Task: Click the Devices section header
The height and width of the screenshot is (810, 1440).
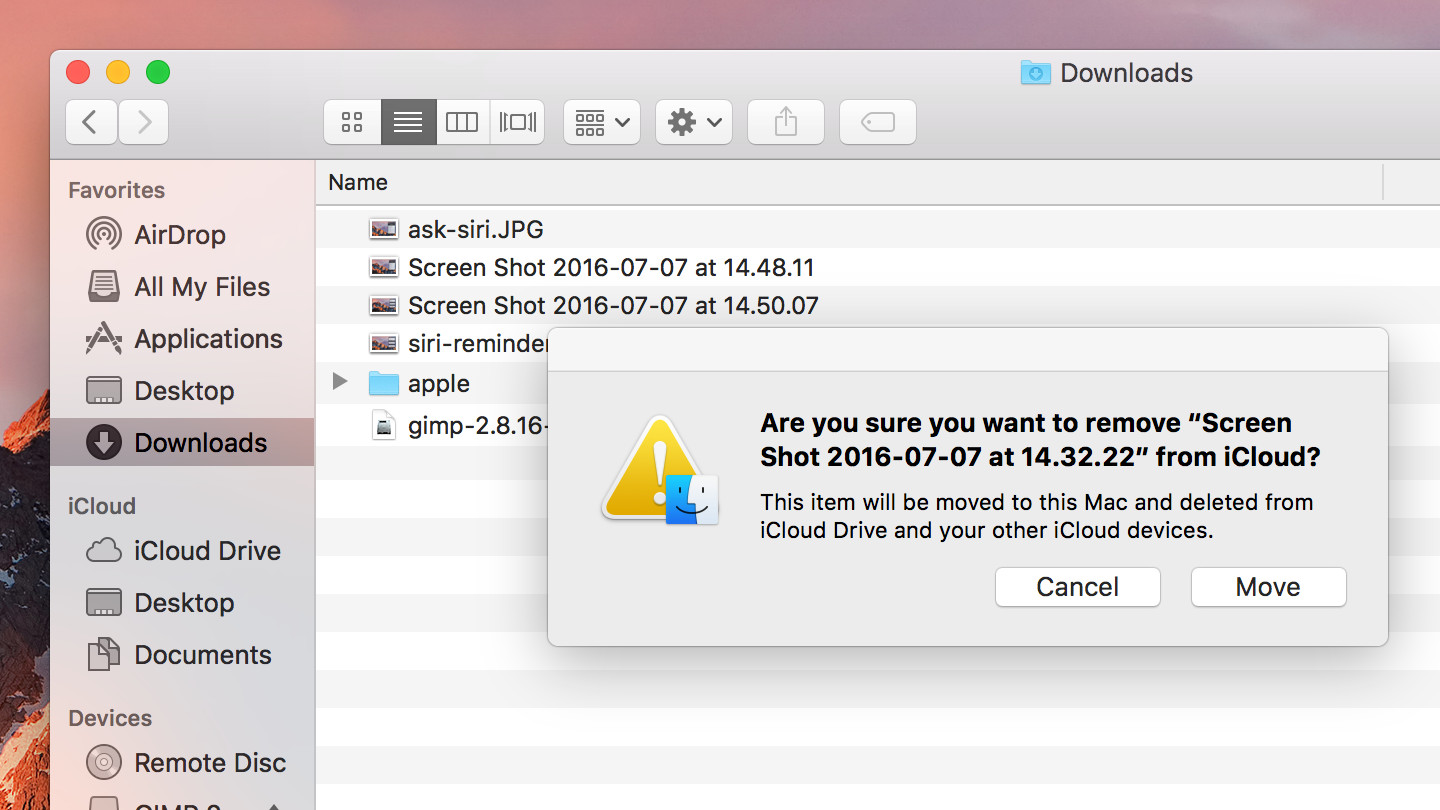Action: coord(110,718)
